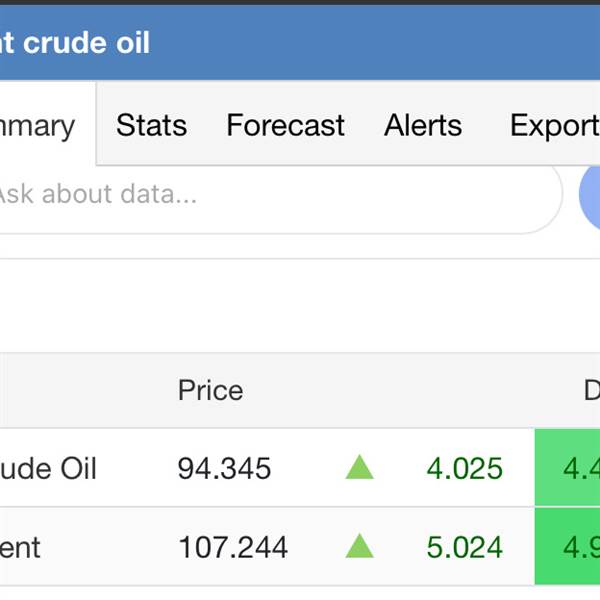
Task: Click green percent cell in Crude Oil row
Action: click(570, 468)
